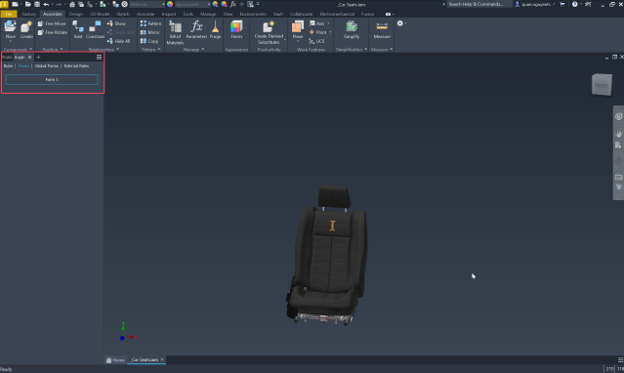Open the File menu
Screen dimensions: 624x373
[9, 14]
